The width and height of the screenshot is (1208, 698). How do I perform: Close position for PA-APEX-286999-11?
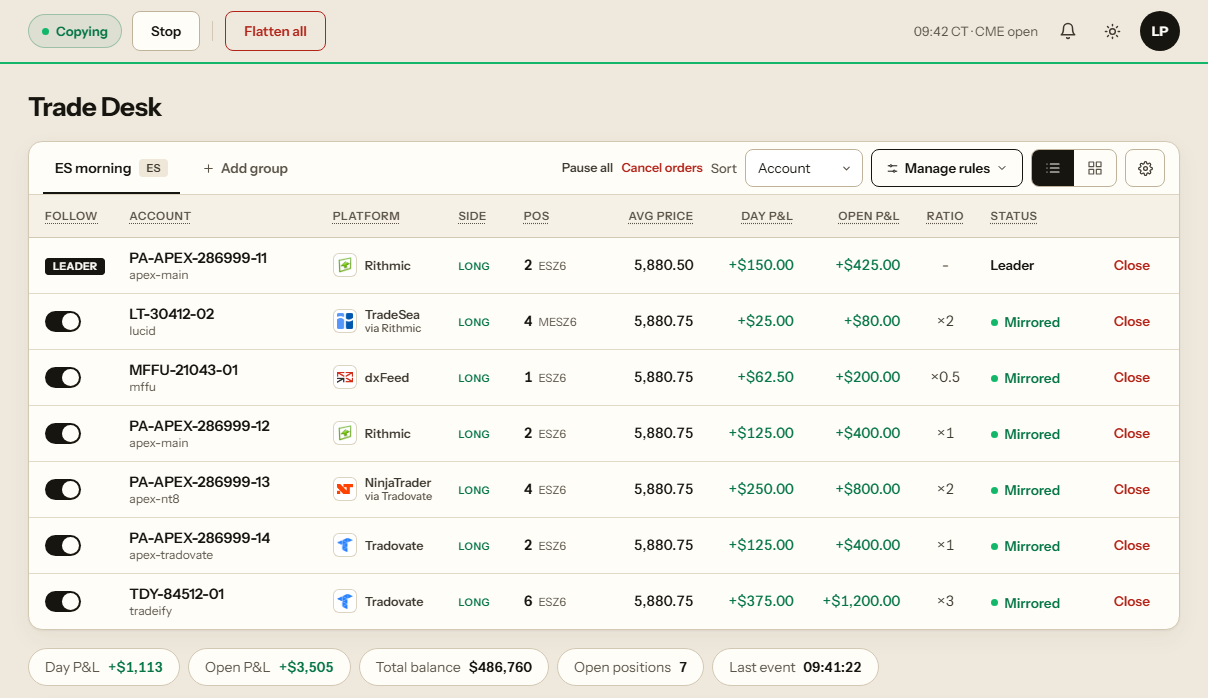[1132, 265]
